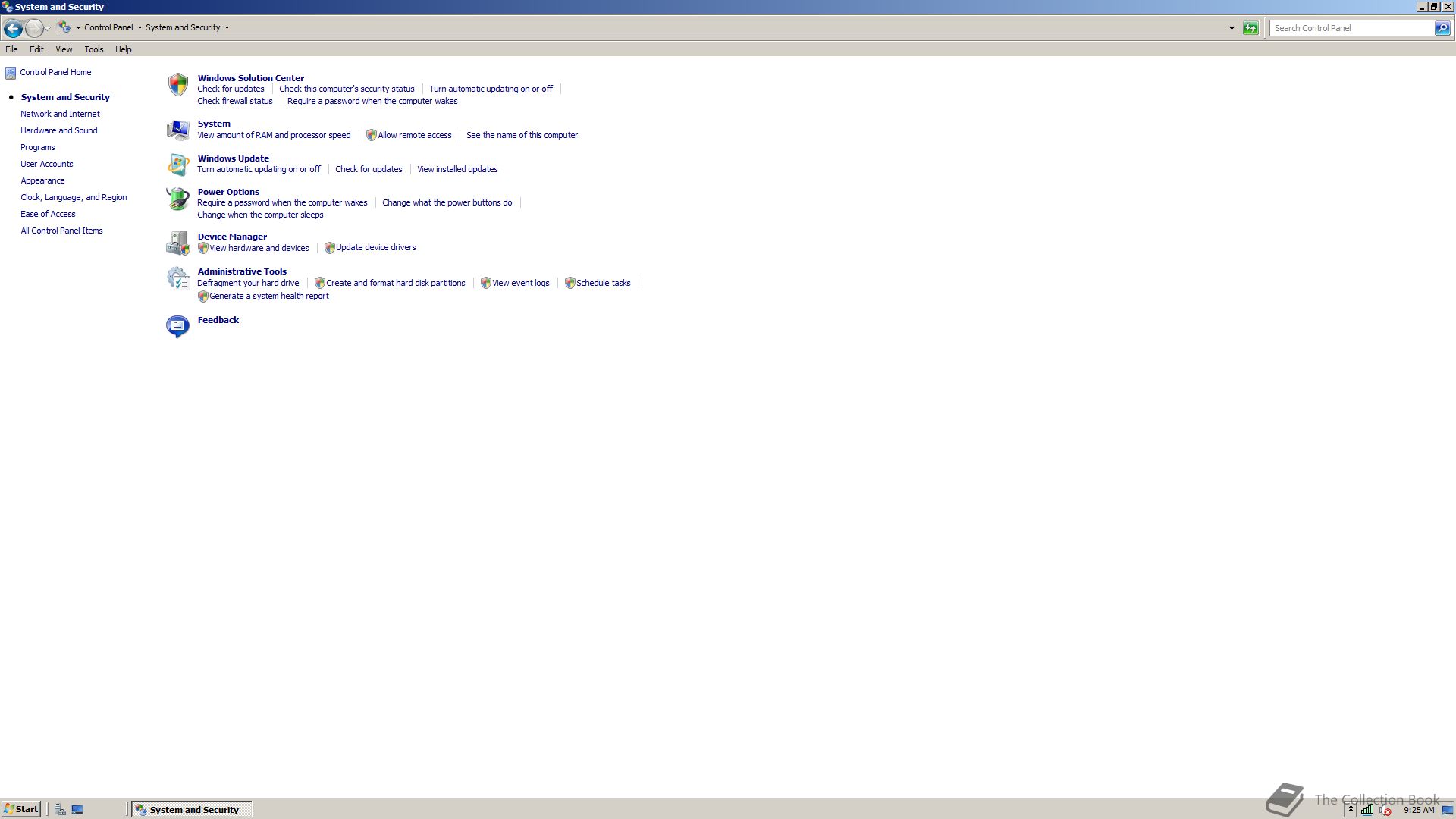Click Defragment your hard drive link
The width and height of the screenshot is (1456, 819).
coord(248,283)
